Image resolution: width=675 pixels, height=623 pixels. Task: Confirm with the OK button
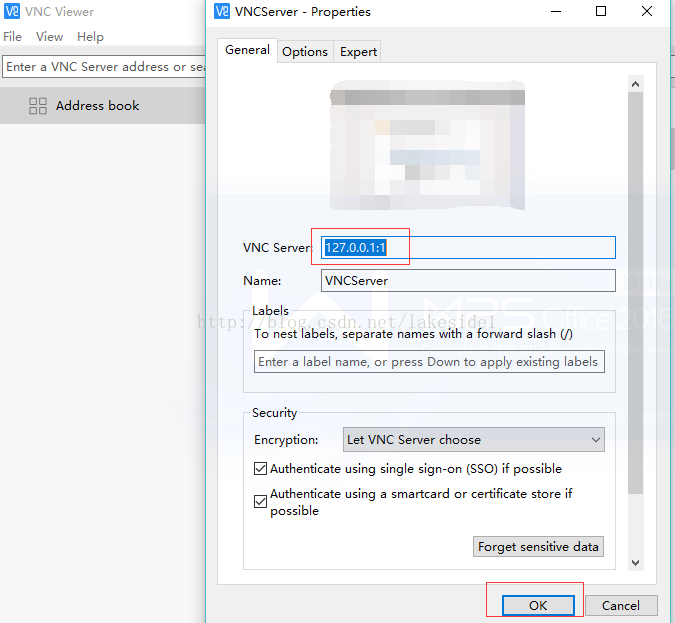pyautogui.click(x=538, y=605)
